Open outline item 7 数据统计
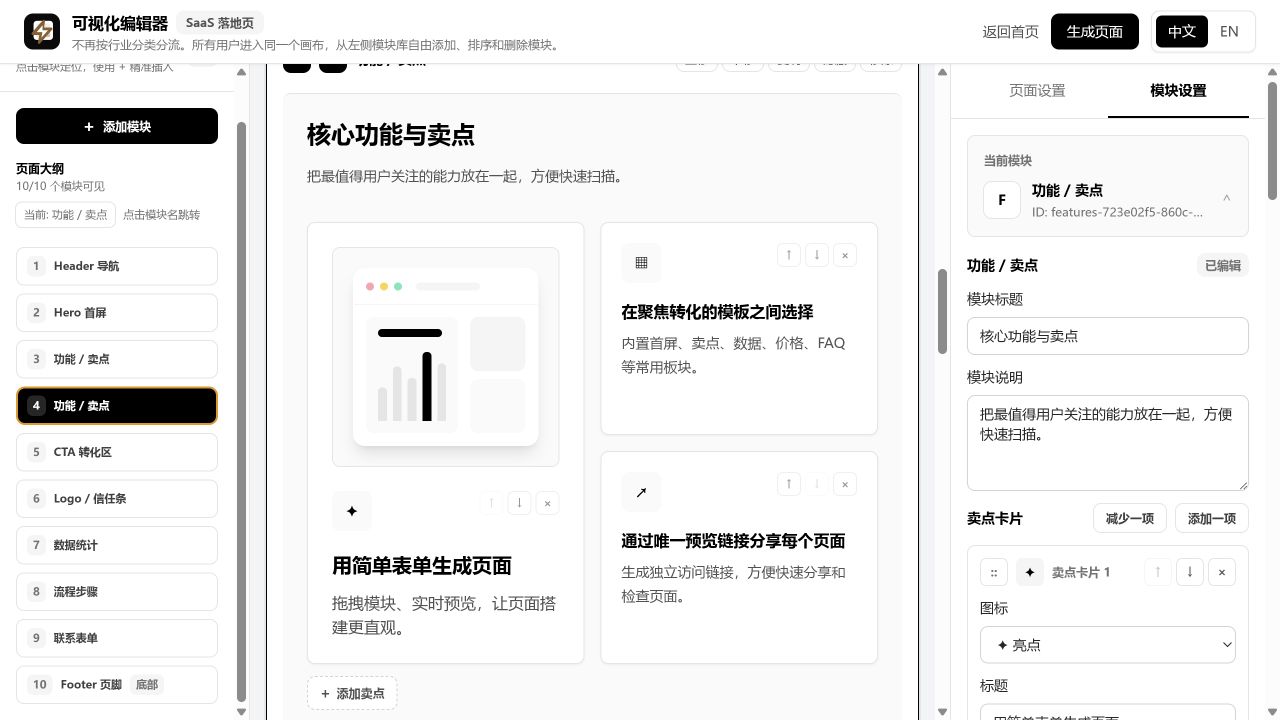The height and width of the screenshot is (720, 1280). tap(117, 545)
